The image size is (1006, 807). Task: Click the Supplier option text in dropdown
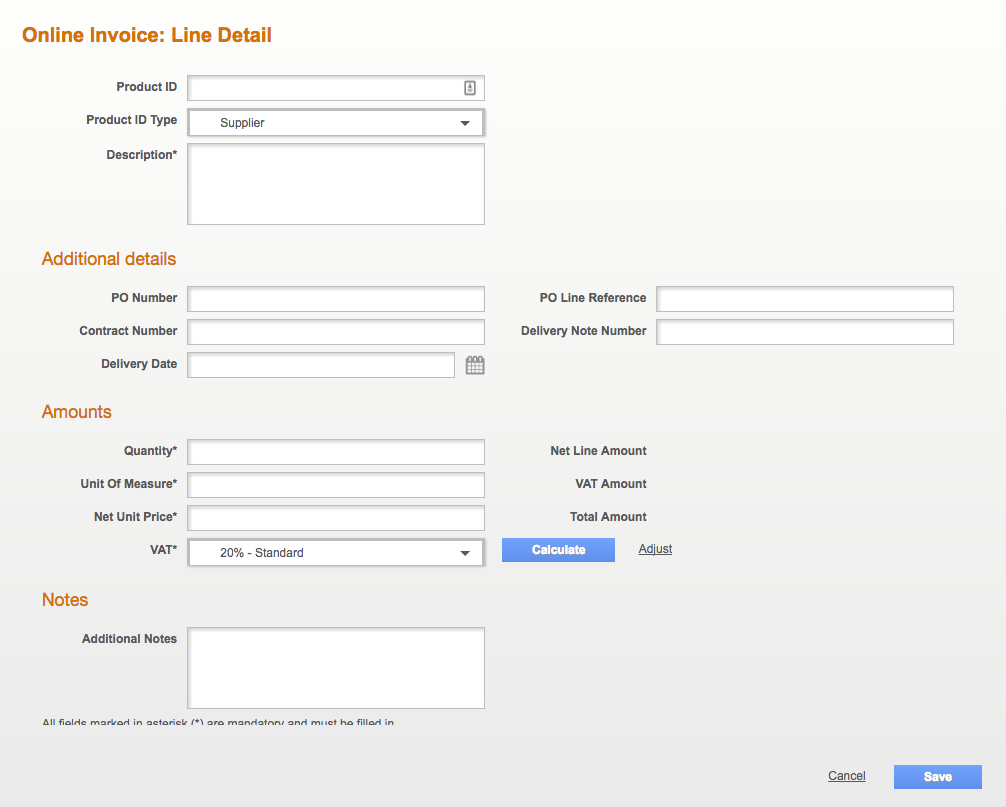(x=242, y=123)
